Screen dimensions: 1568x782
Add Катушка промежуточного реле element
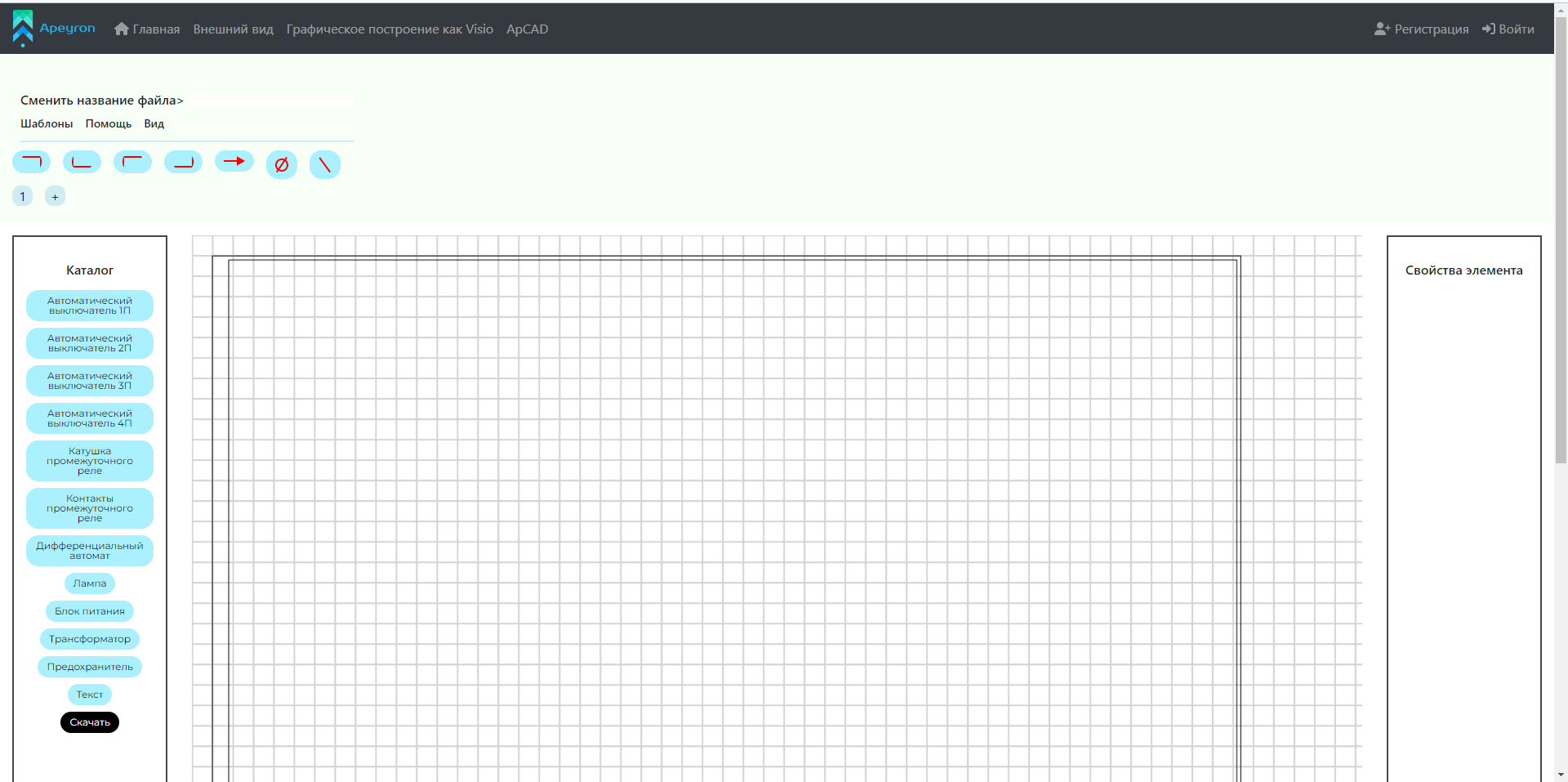pyautogui.click(x=90, y=461)
